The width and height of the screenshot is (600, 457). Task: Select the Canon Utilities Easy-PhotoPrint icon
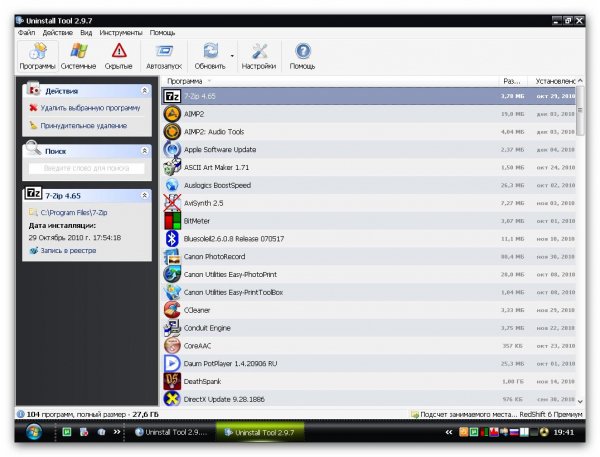tap(172, 274)
